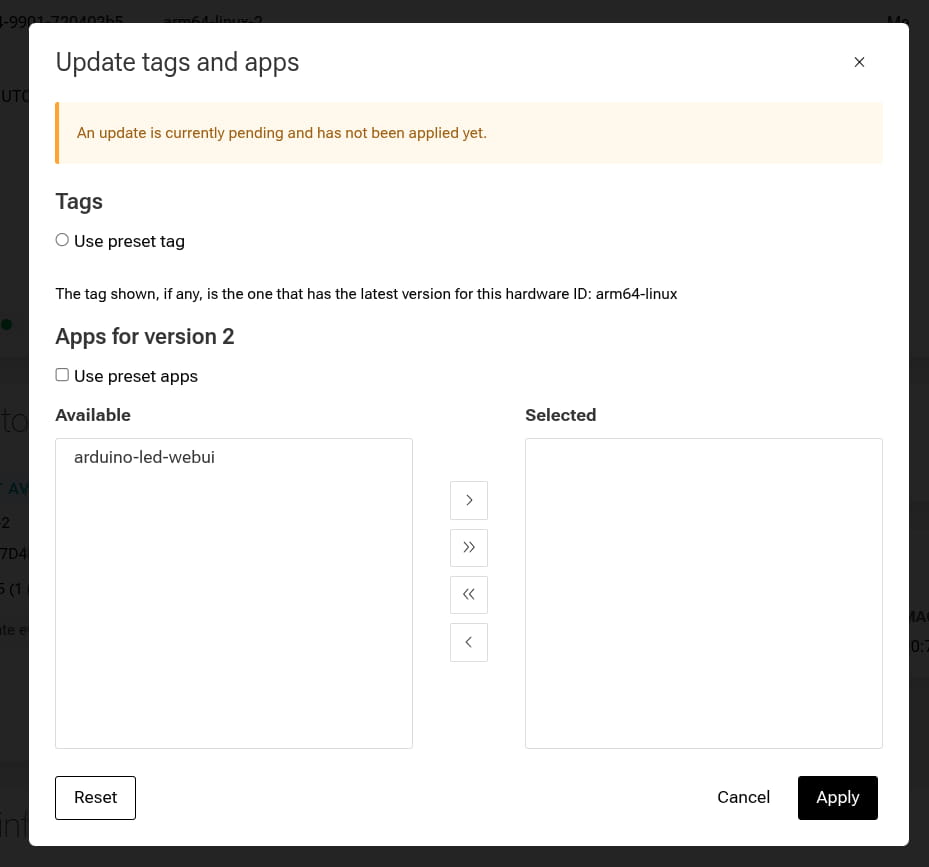929x867 pixels.
Task: Select arduino-led-webui in the Available list
Action: (144, 457)
